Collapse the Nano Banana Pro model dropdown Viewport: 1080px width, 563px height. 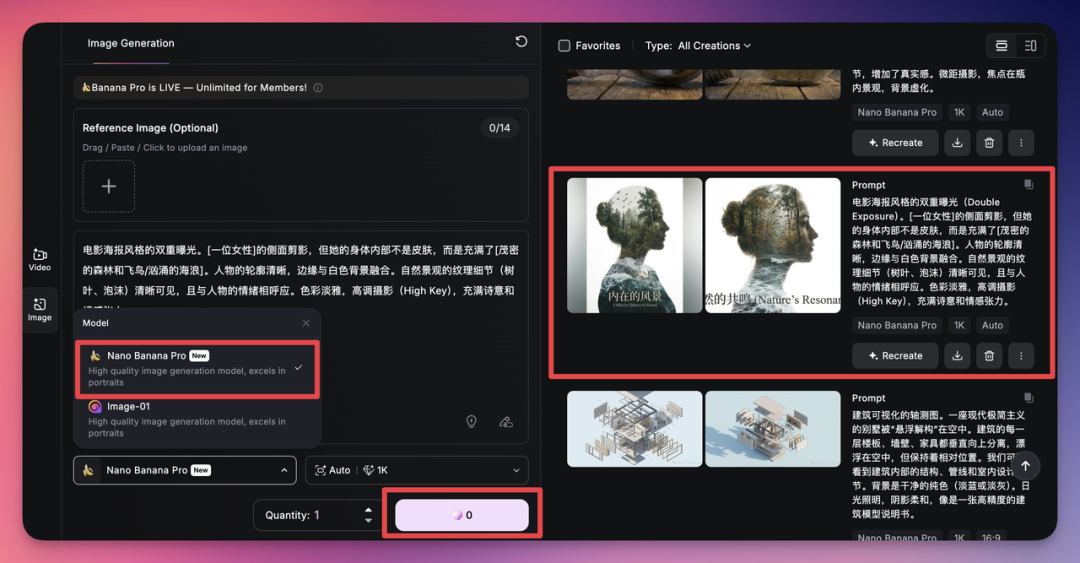[185, 470]
